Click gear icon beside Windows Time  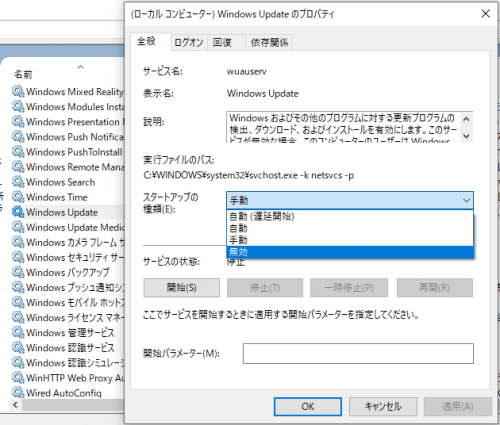coord(18,197)
